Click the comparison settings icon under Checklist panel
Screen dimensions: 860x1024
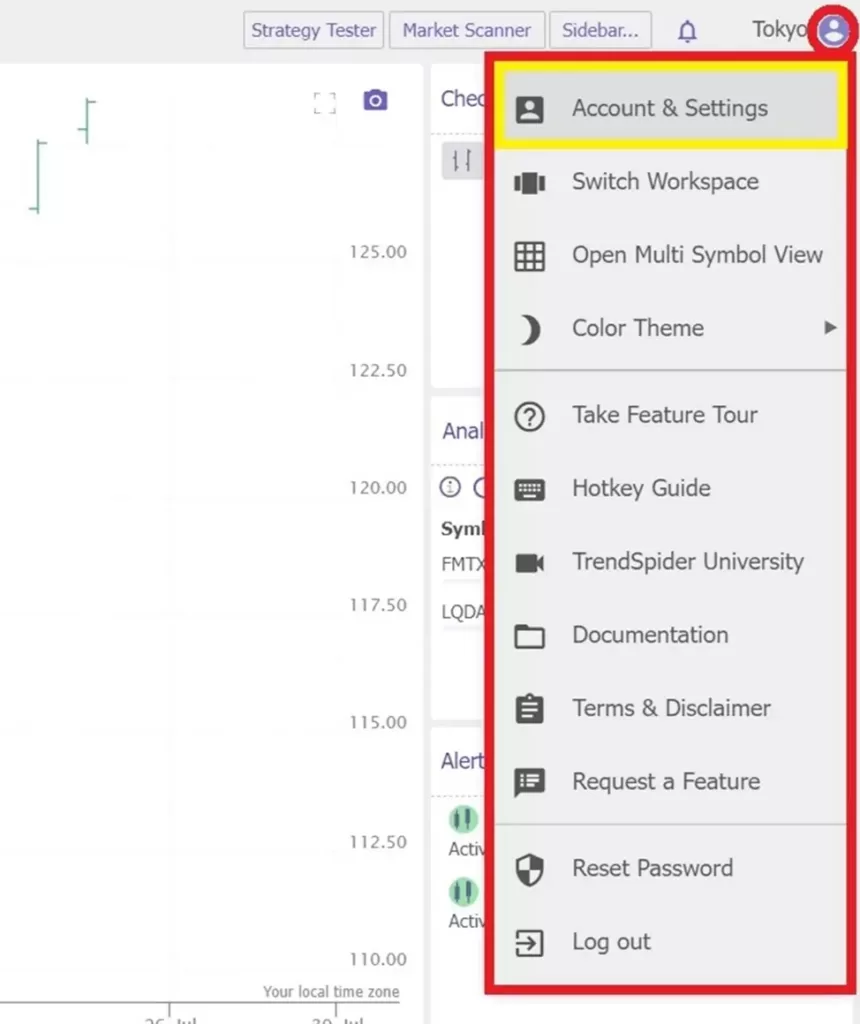click(x=462, y=160)
